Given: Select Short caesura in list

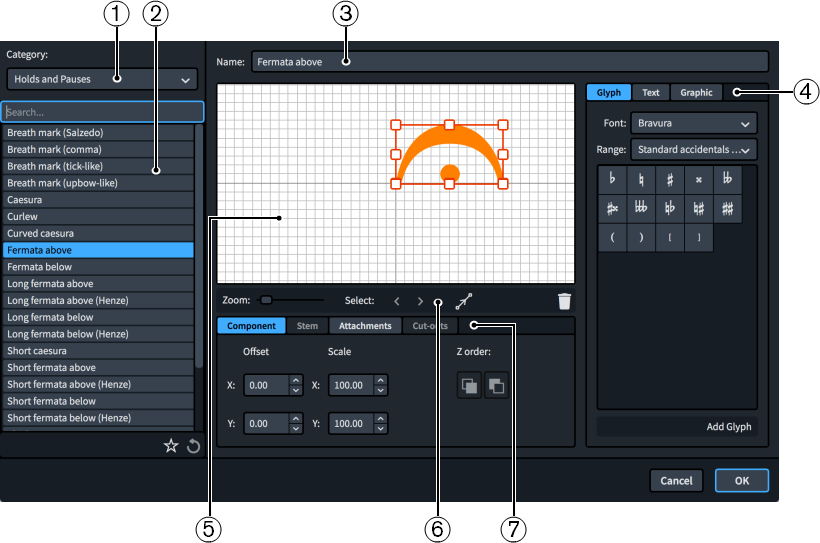Looking at the screenshot, I should [x=98, y=351].
